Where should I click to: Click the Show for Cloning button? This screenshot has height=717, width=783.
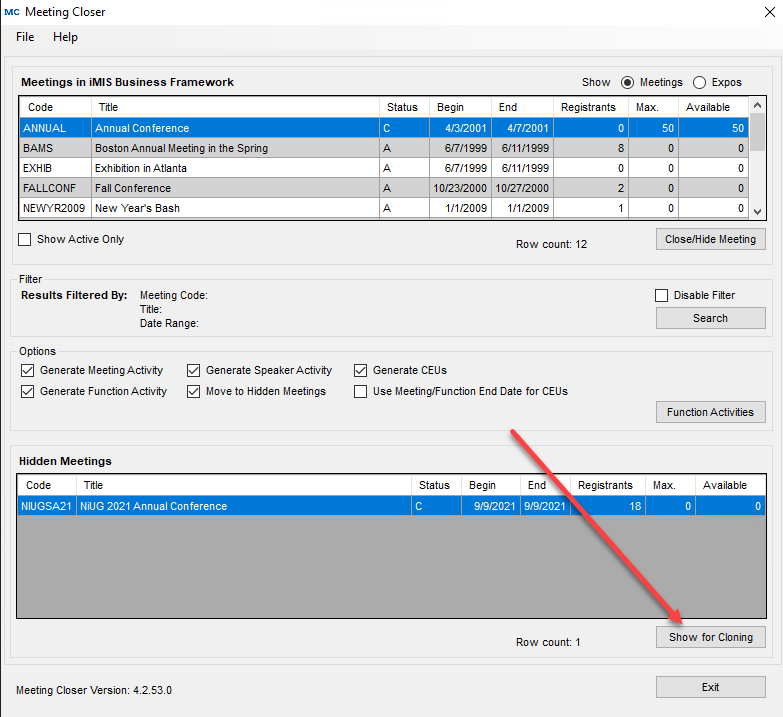[x=710, y=637]
